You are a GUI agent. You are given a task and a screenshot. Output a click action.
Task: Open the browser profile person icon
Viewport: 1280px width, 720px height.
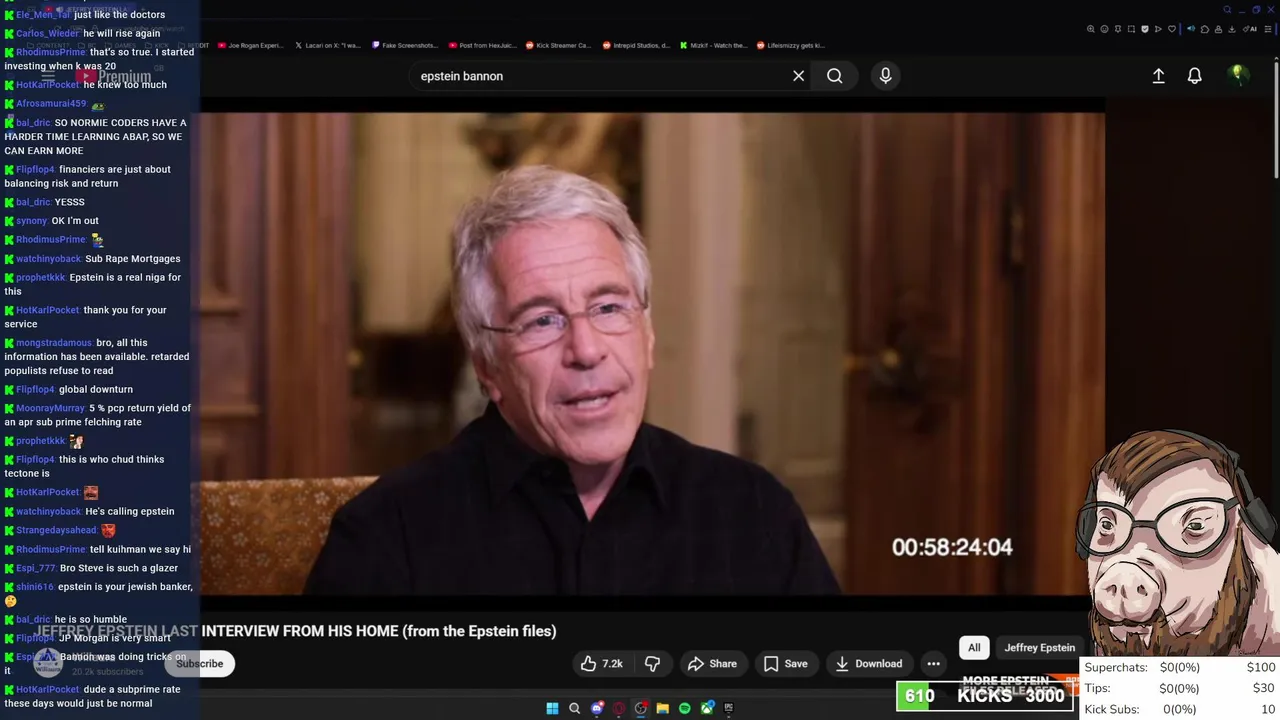click(1218, 29)
